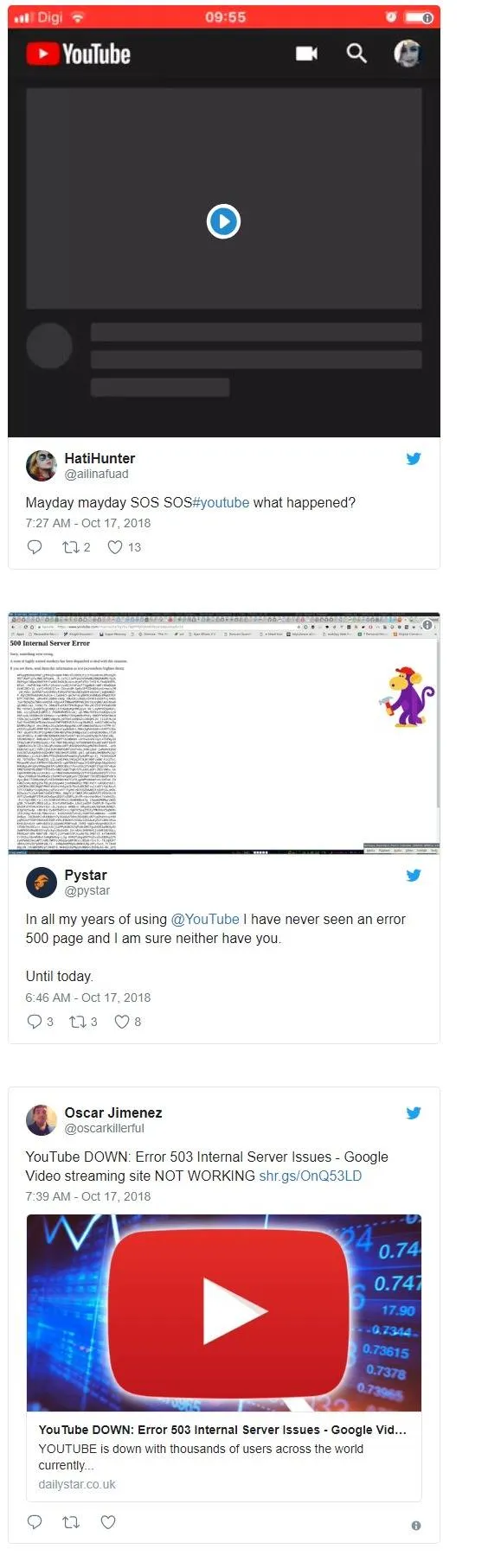Open the YouTube account avatar

408,54
